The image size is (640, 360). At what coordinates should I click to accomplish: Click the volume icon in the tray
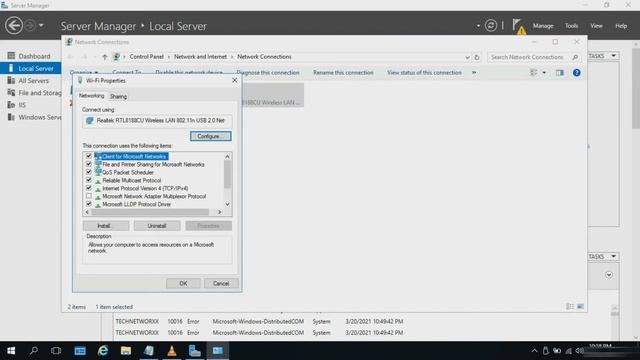click(579, 351)
